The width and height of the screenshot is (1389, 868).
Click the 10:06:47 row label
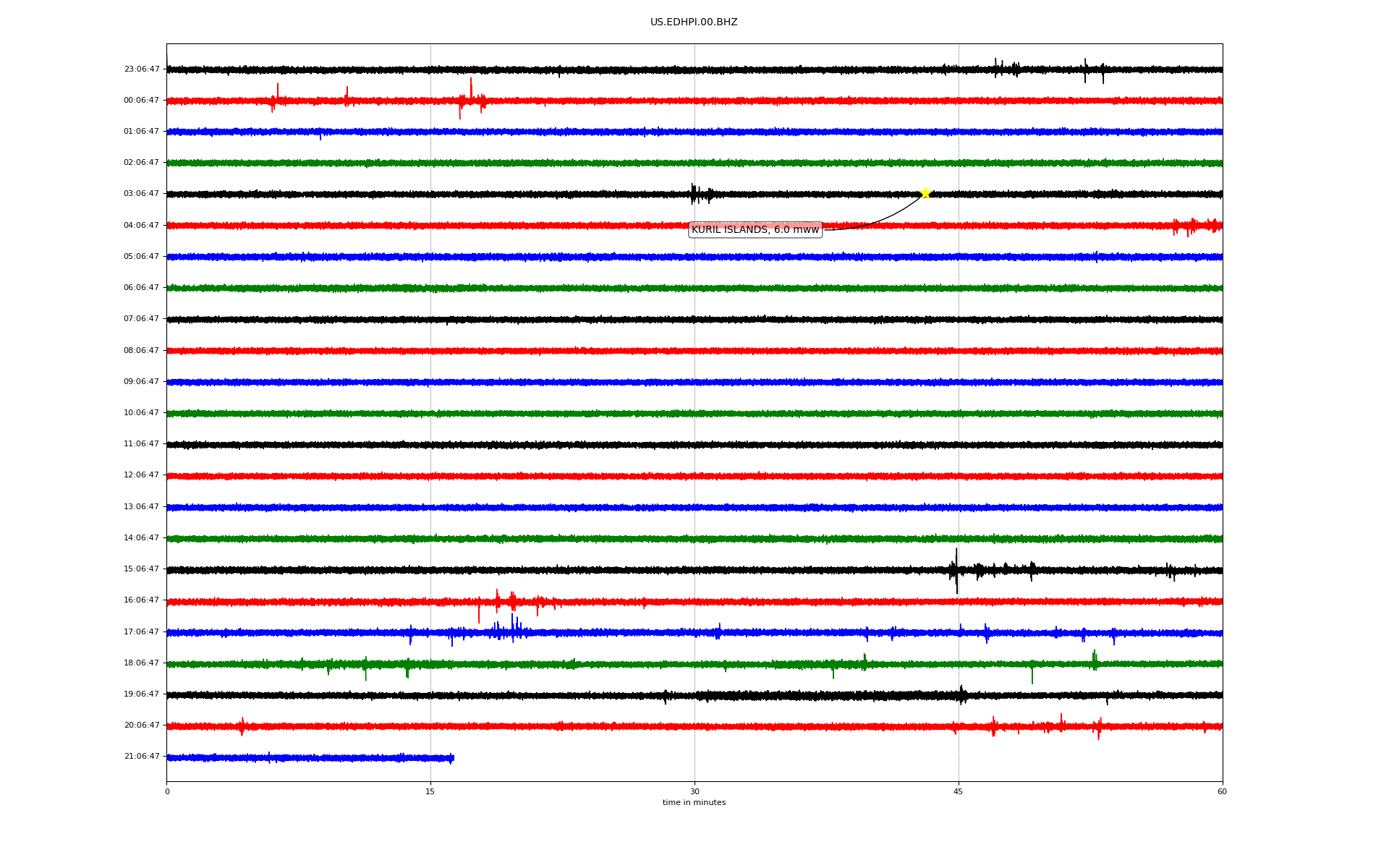pyautogui.click(x=142, y=413)
